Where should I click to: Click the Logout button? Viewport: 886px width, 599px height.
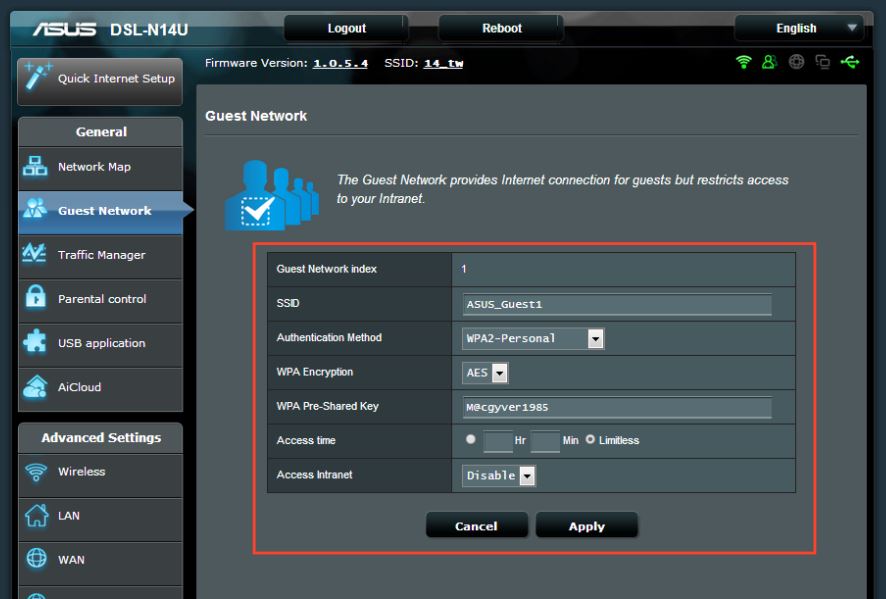pyautogui.click(x=346, y=28)
